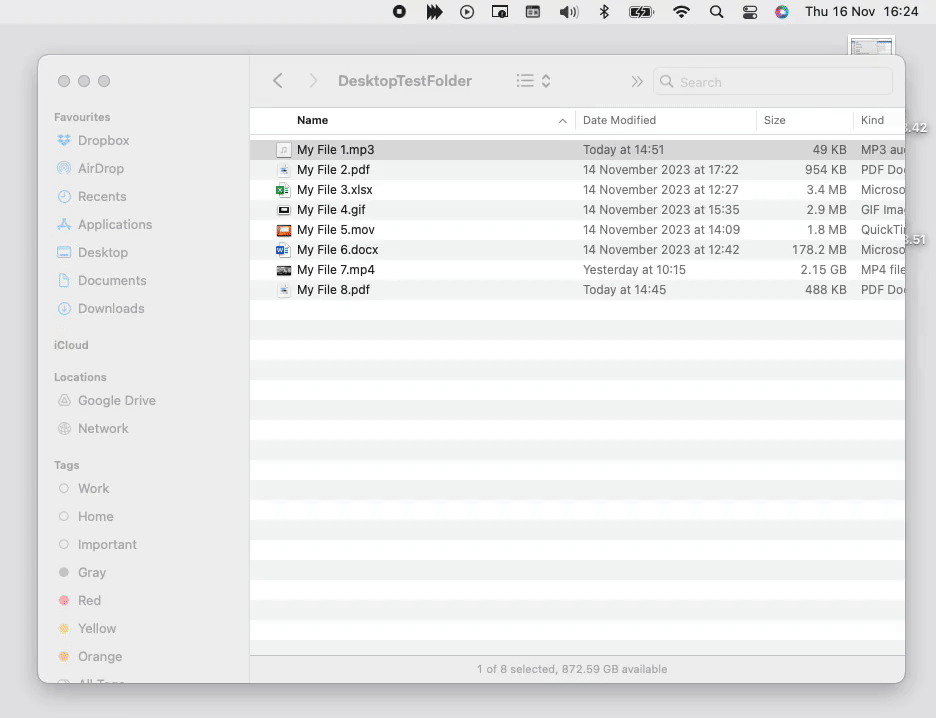Click the 2.9 MB size value
The width and height of the screenshot is (936, 718).
pyautogui.click(x=826, y=209)
